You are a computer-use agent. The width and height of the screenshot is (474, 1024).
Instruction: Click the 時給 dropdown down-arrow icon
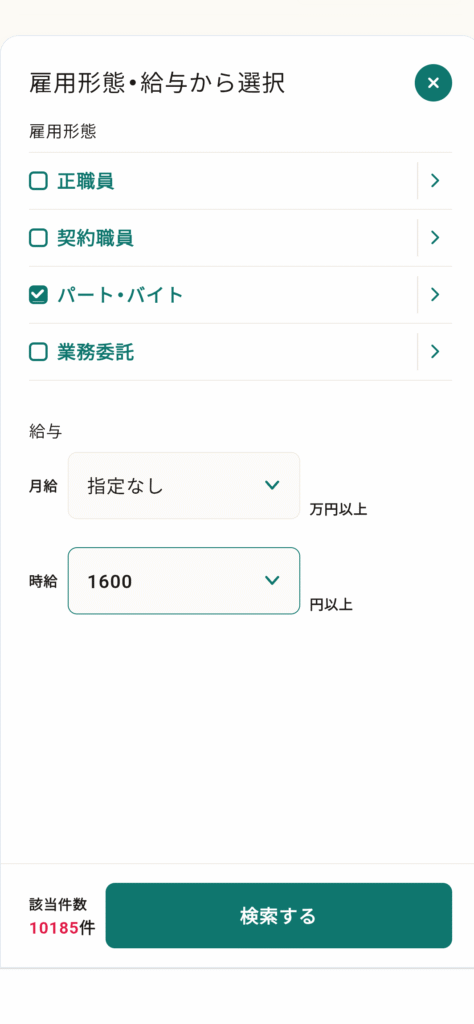(272, 580)
